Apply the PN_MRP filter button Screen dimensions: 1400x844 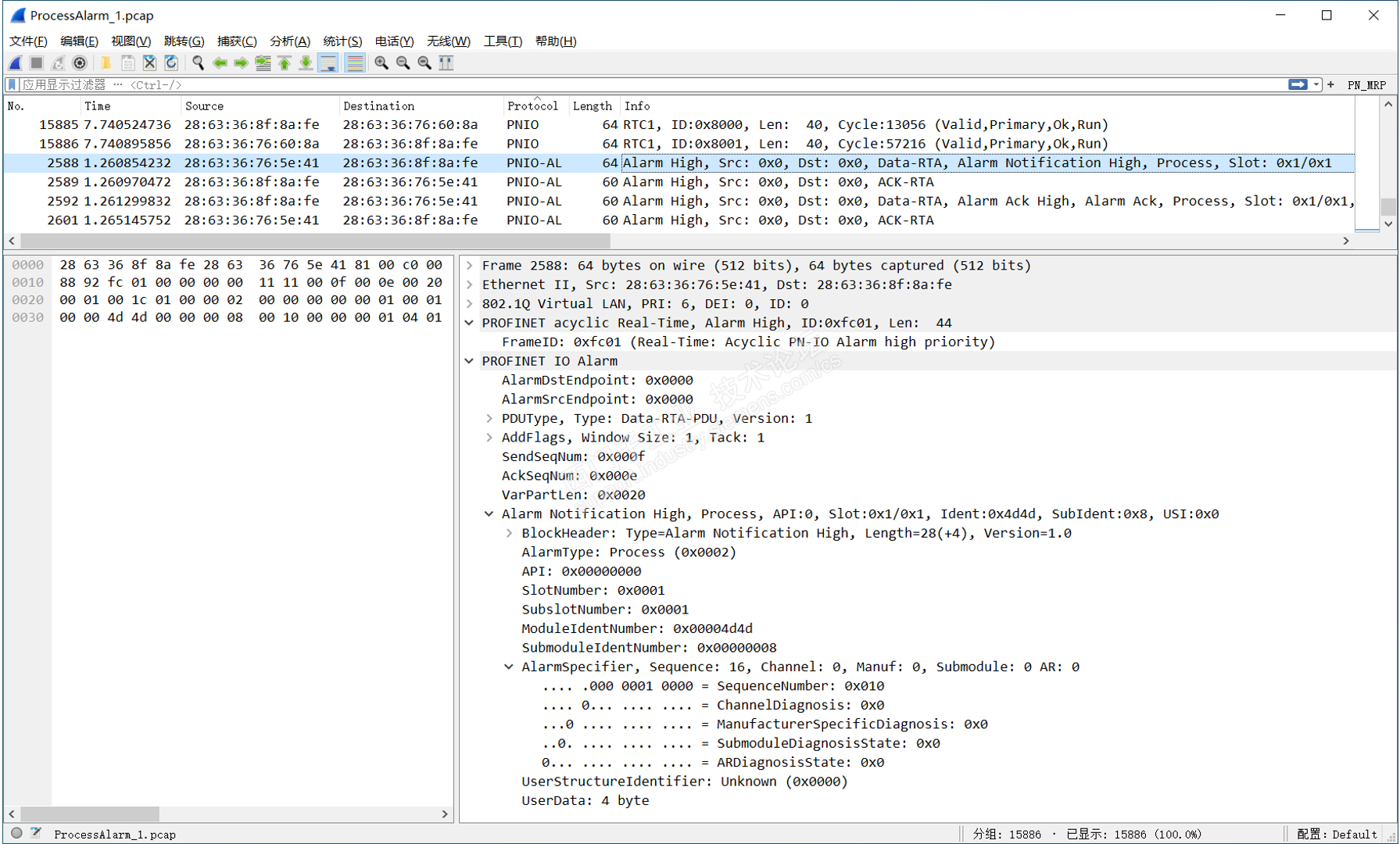pos(1366,85)
